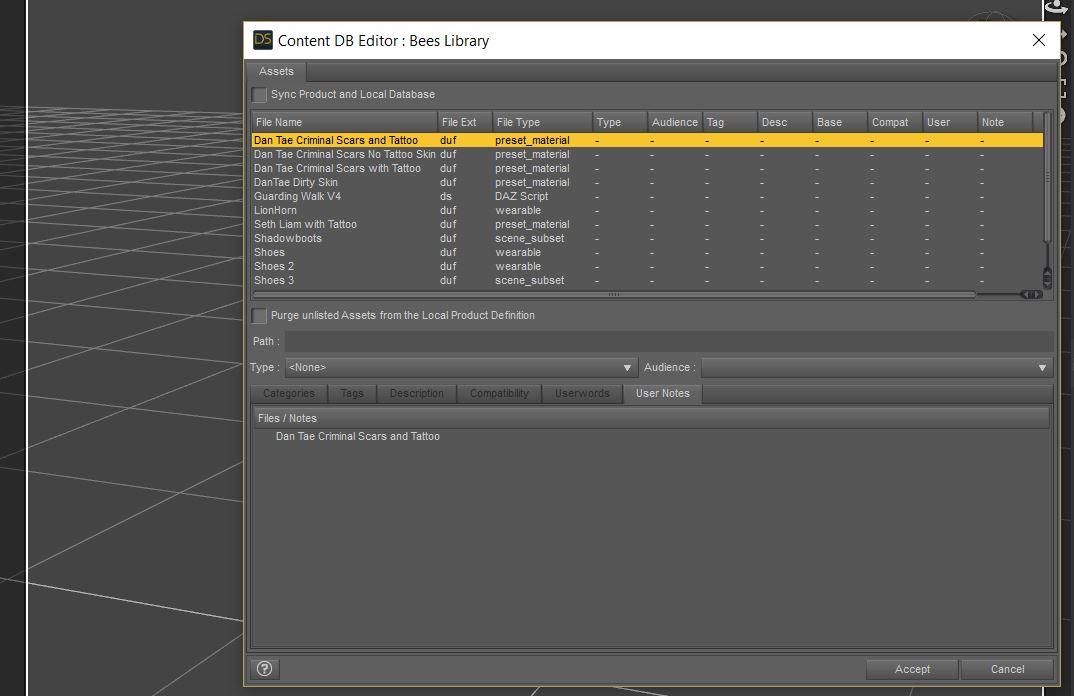Select the LionHorn asset row
This screenshot has width=1074, height=696.
tap(647, 210)
